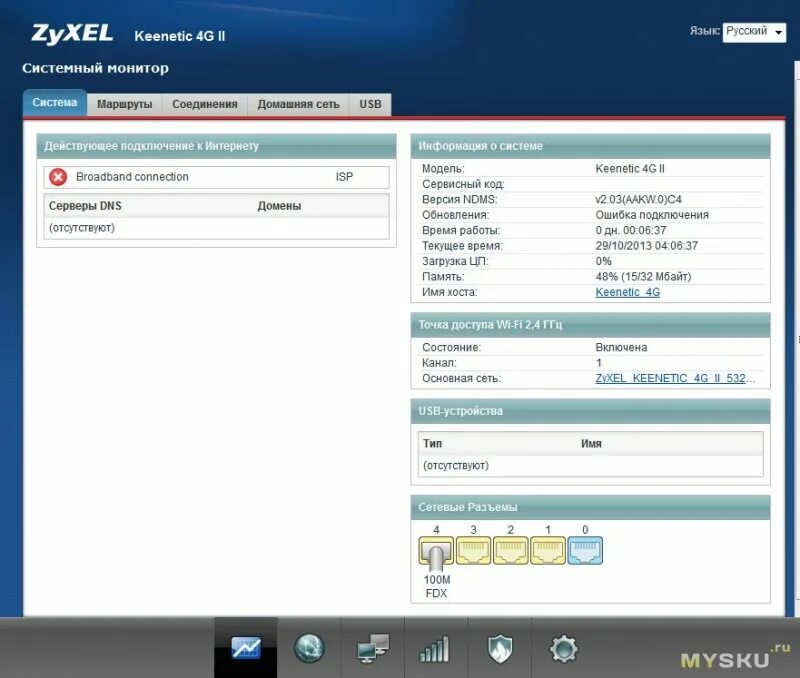The height and width of the screenshot is (678, 800).
Task: Click network port 3 icon
Action: click(473, 550)
